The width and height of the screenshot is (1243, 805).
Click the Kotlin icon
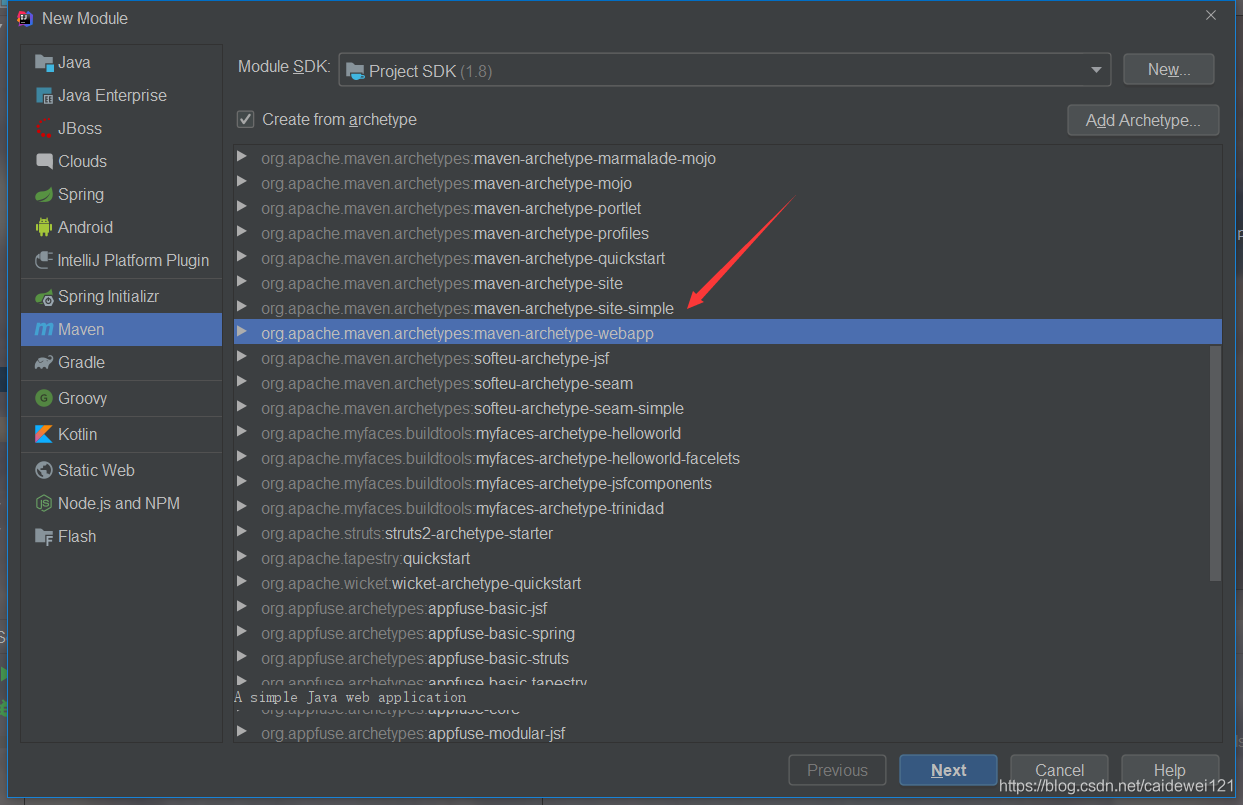click(x=44, y=434)
